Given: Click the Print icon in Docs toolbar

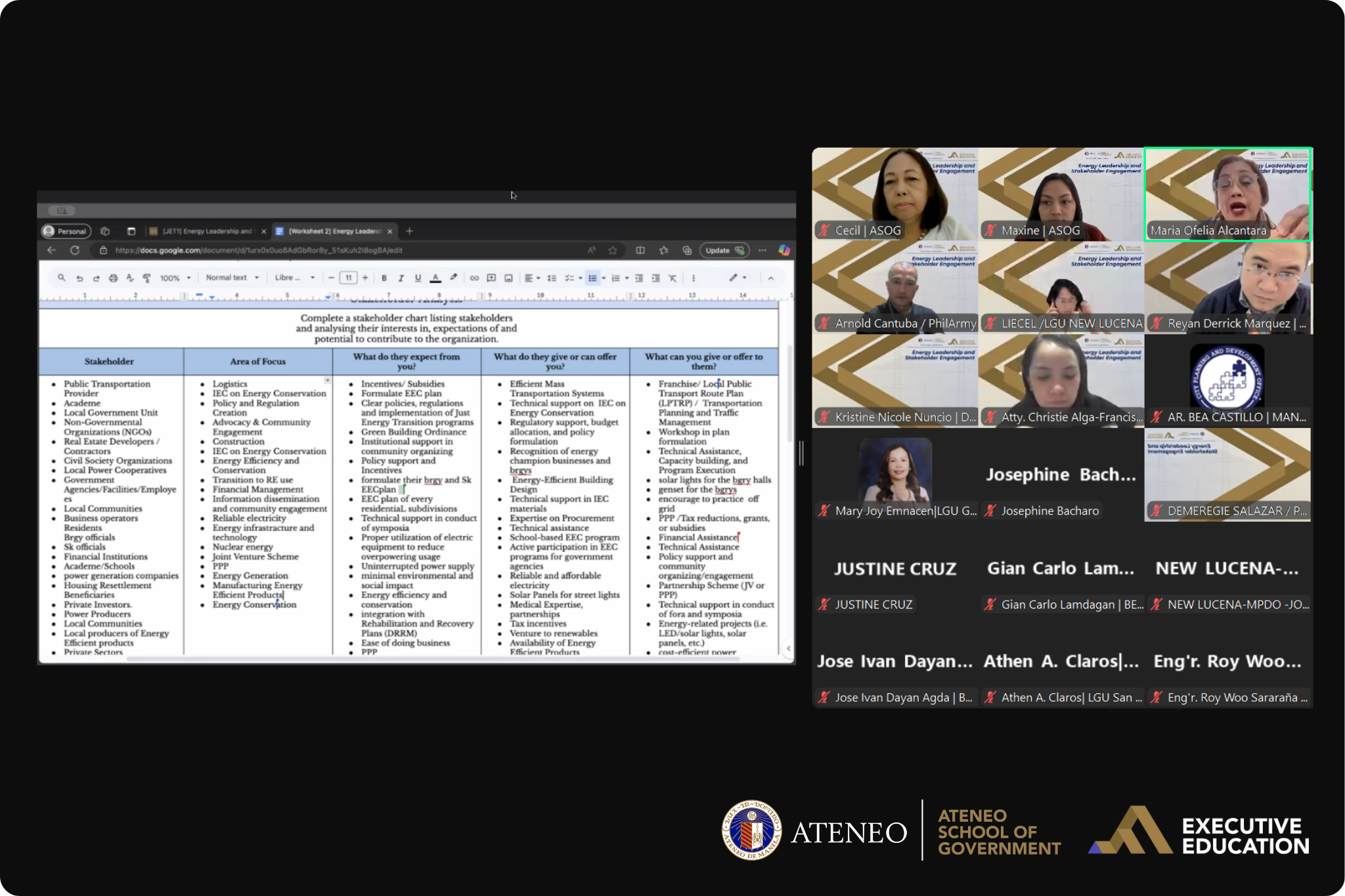Looking at the screenshot, I should pos(113,278).
